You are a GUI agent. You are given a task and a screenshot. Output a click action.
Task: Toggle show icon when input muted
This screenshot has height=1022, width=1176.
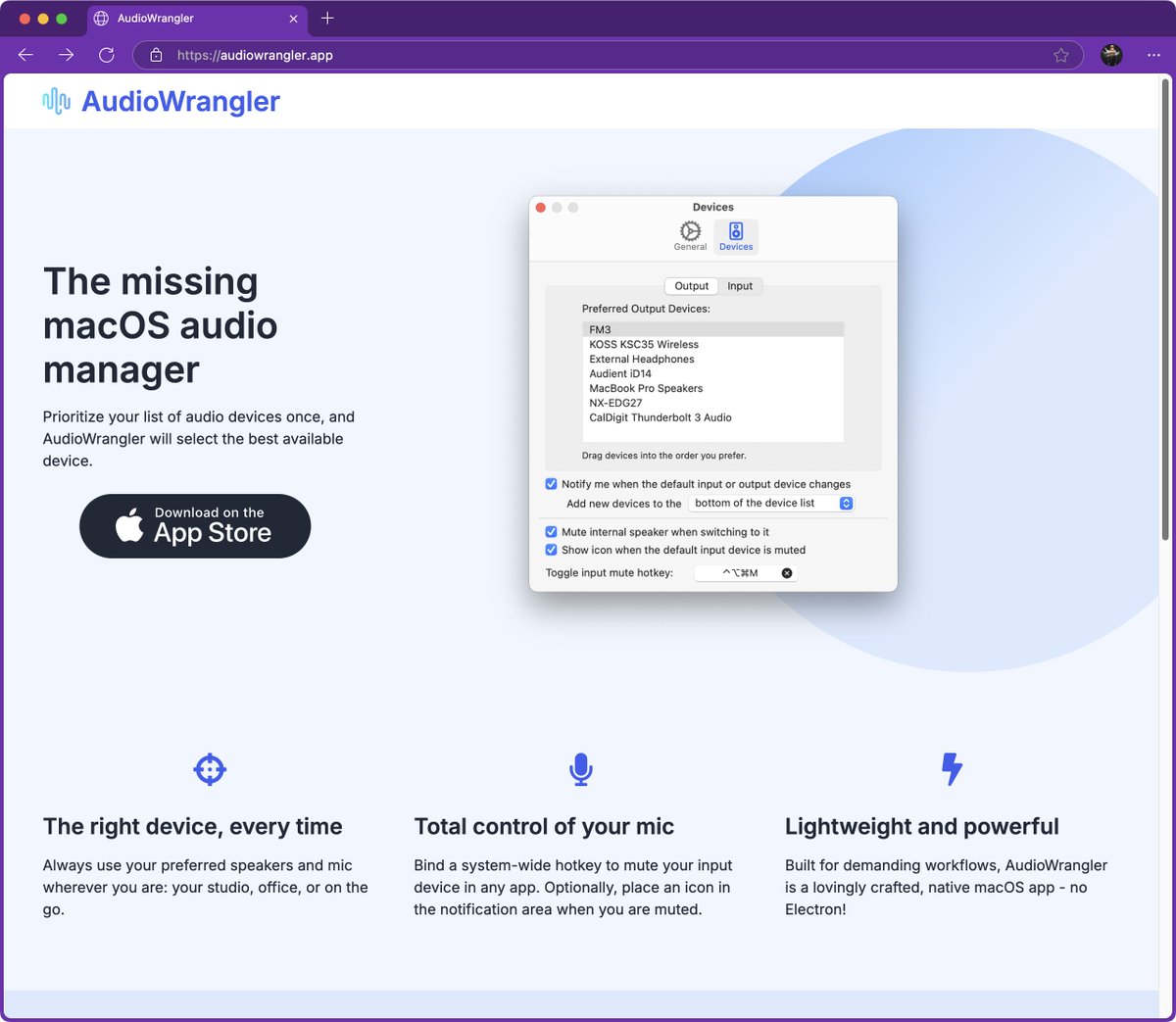point(551,550)
